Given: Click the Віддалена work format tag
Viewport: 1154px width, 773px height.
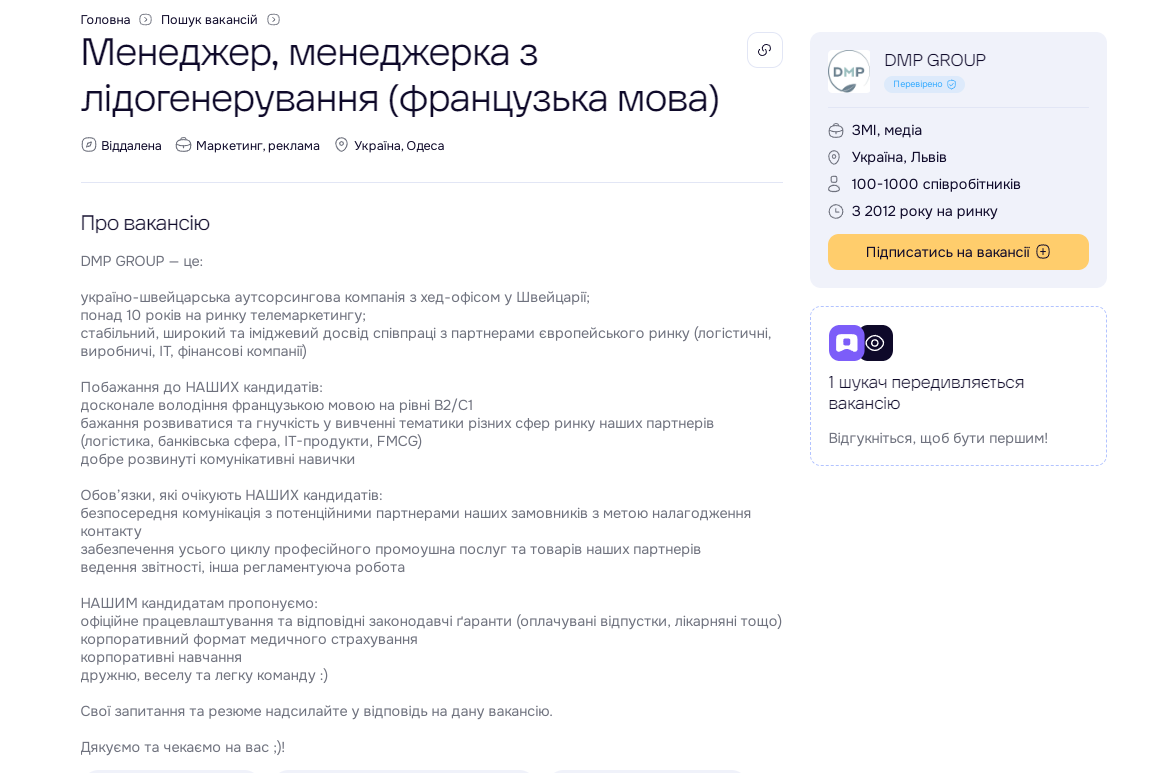Looking at the screenshot, I should pyautogui.click(x=131, y=146).
